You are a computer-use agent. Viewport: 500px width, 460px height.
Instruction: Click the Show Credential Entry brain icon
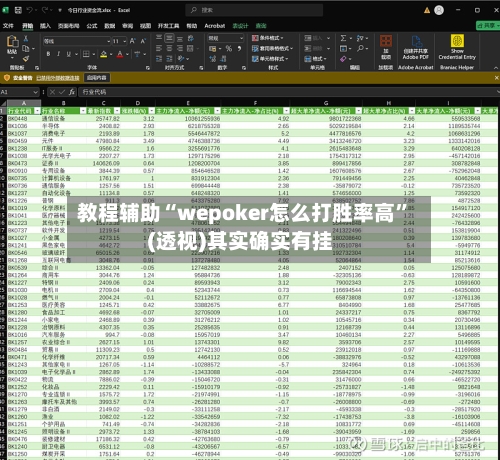coord(457,41)
